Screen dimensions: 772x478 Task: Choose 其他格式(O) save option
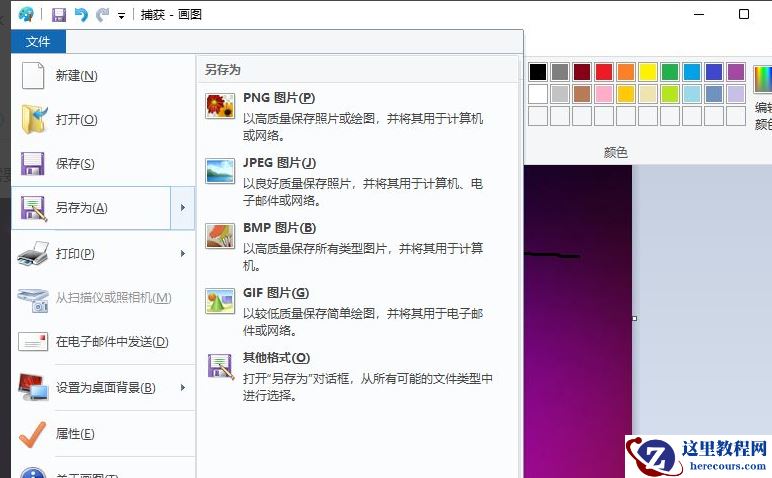pos(358,376)
